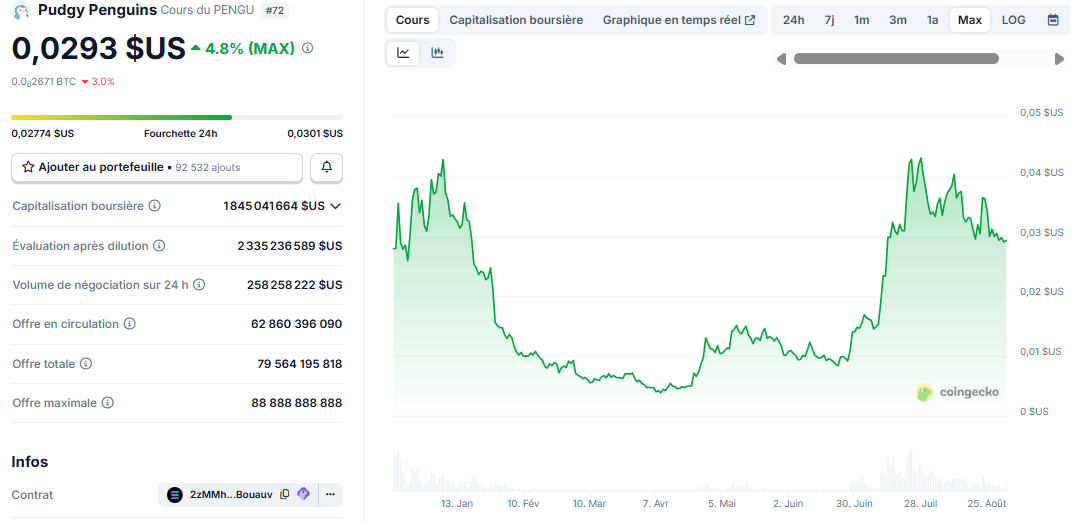Click the info icon beside 4.8% (MAX)
This screenshot has width=1079, height=522.
coord(308,48)
